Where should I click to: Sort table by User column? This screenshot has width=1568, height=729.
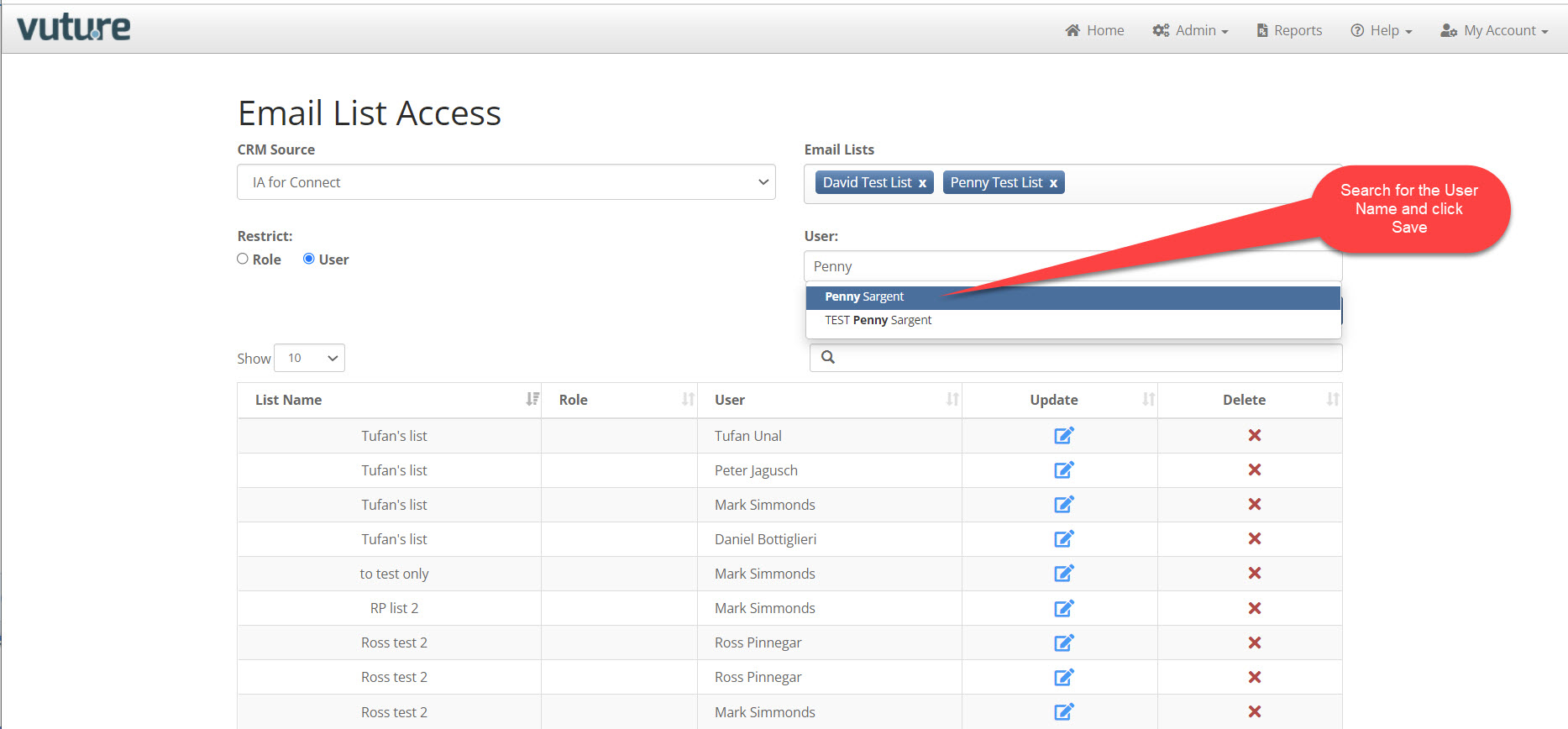point(829,400)
